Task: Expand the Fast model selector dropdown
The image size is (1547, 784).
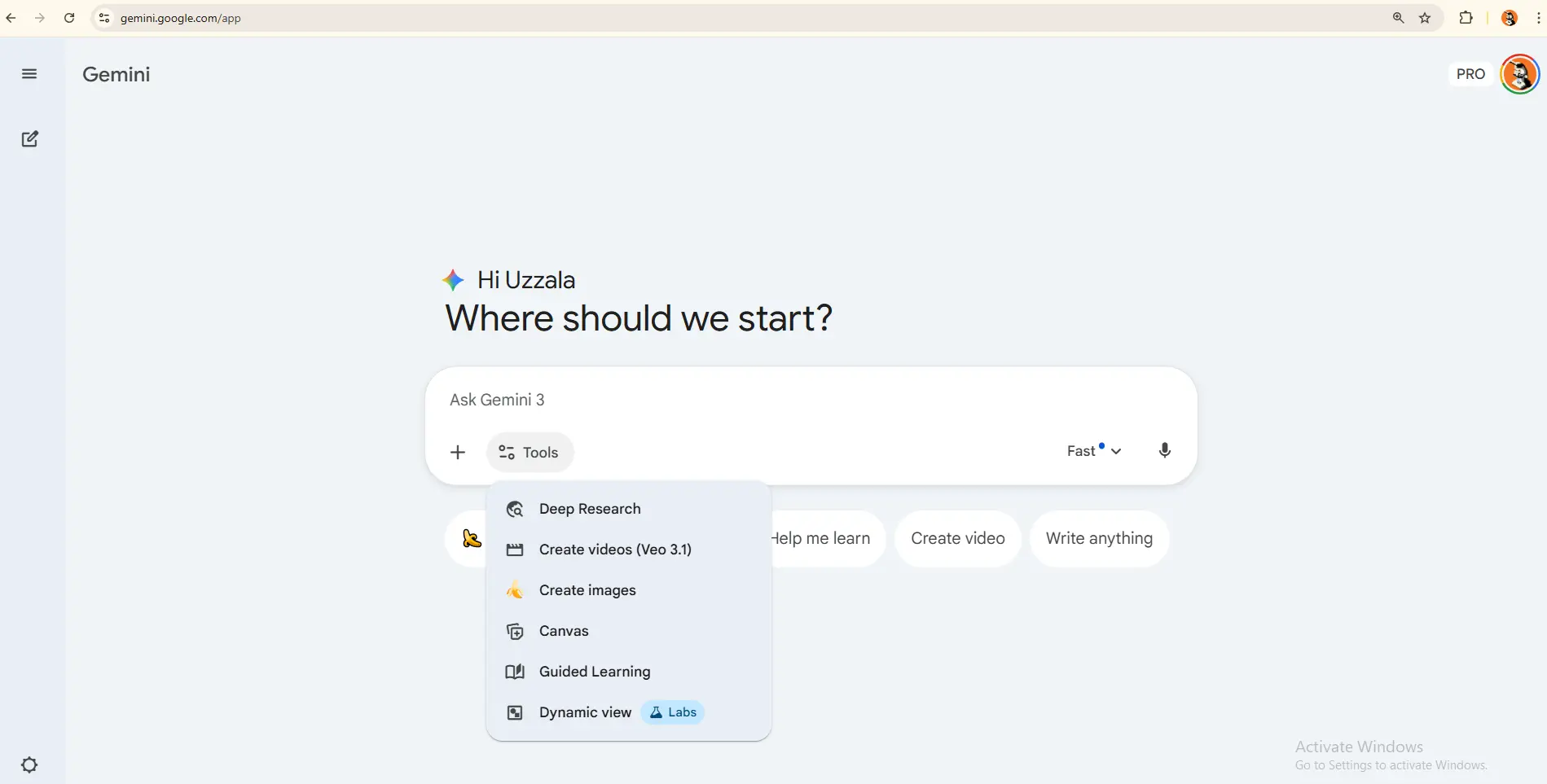Action: point(1094,451)
